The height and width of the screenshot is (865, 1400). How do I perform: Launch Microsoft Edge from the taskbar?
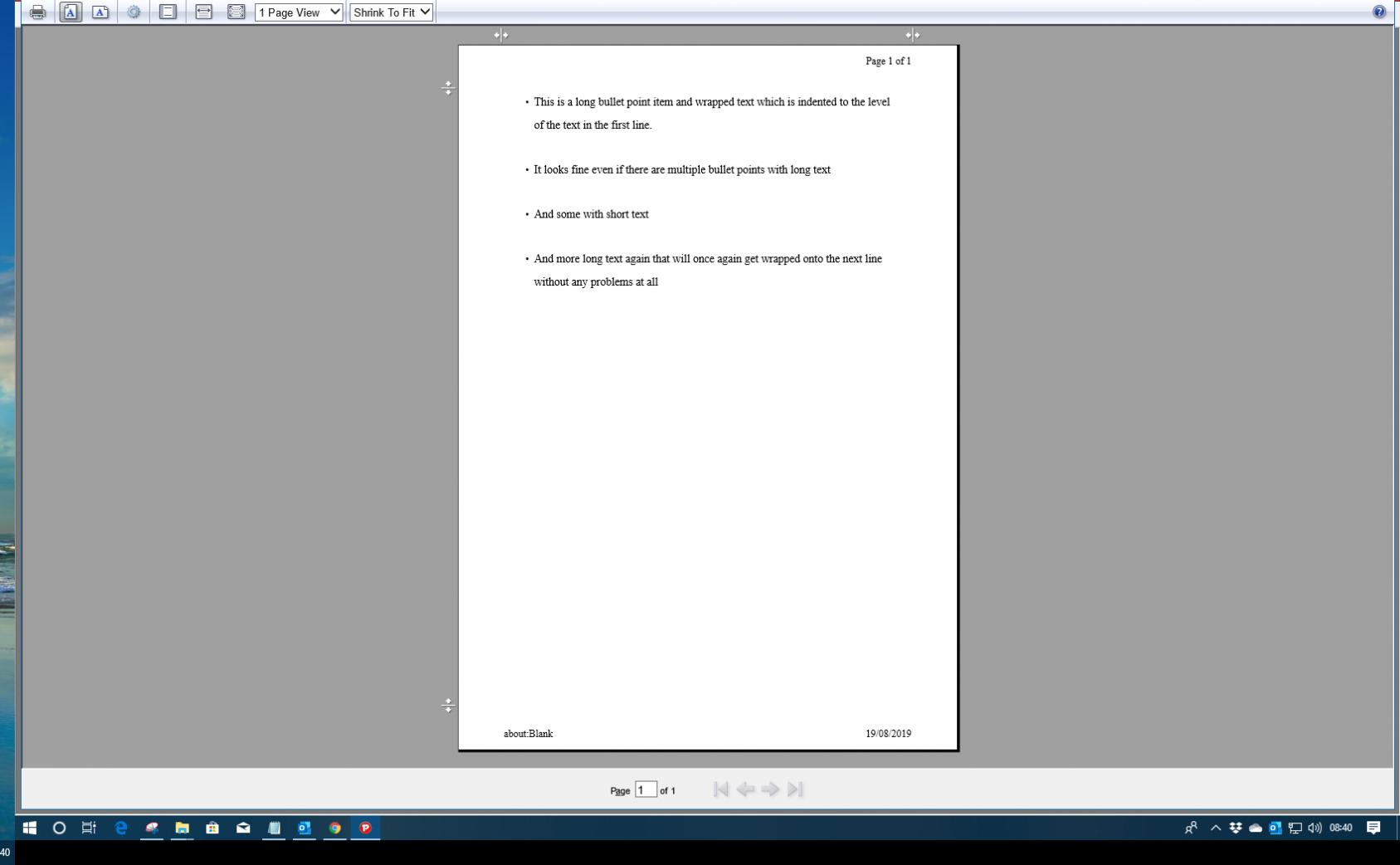click(x=121, y=828)
